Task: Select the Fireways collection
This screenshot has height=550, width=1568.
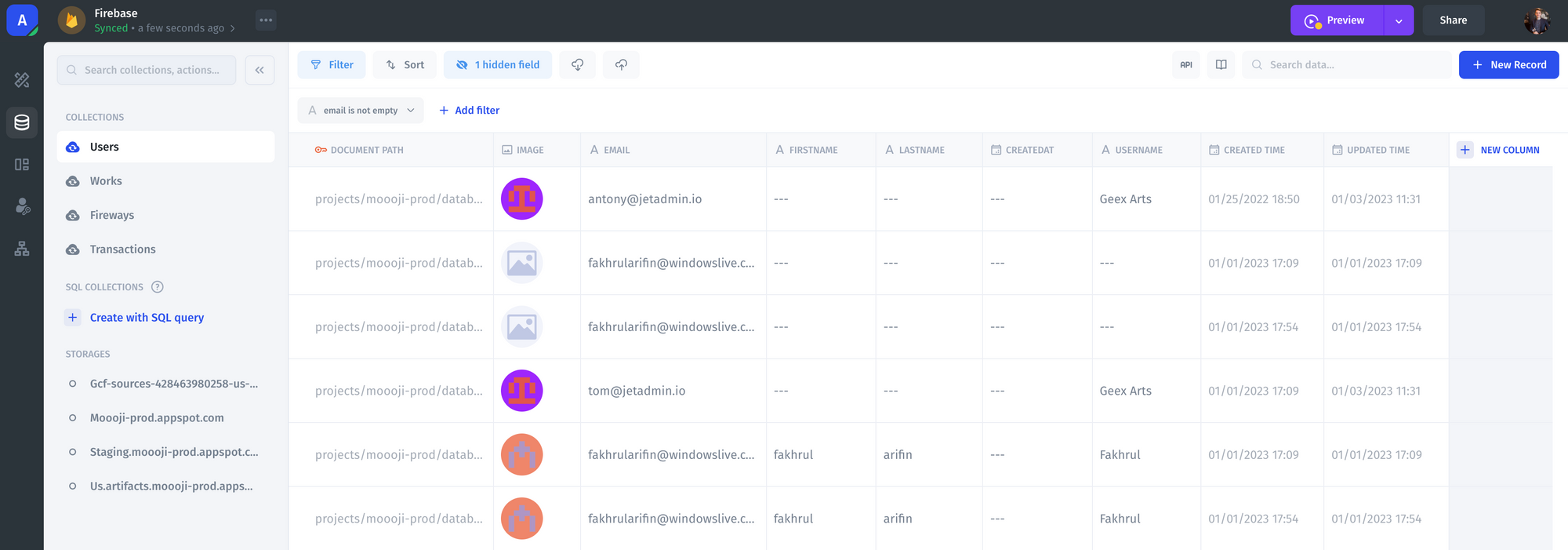Action: [x=165, y=215]
